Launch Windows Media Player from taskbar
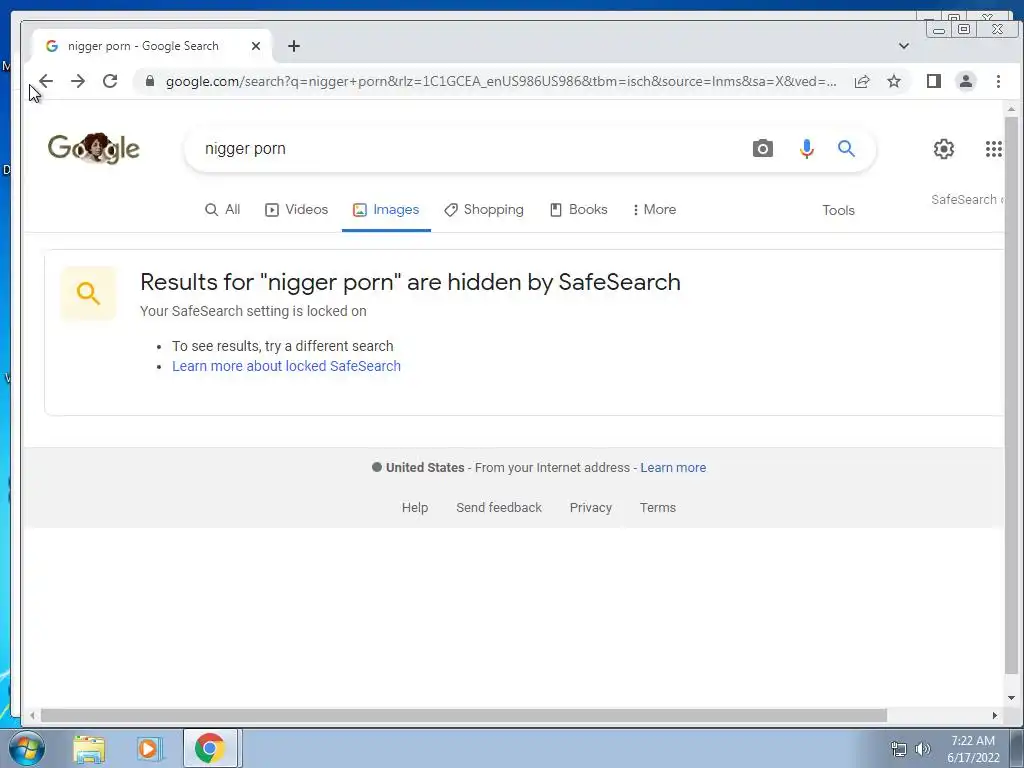 (x=148, y=749)
